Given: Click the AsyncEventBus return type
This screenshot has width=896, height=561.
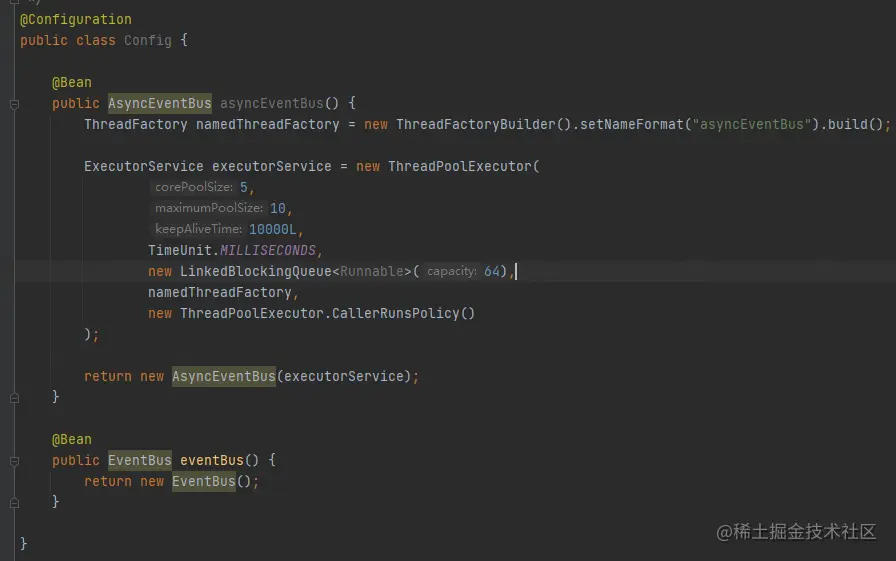Looking at the screenshot, I should pos(160,103).
